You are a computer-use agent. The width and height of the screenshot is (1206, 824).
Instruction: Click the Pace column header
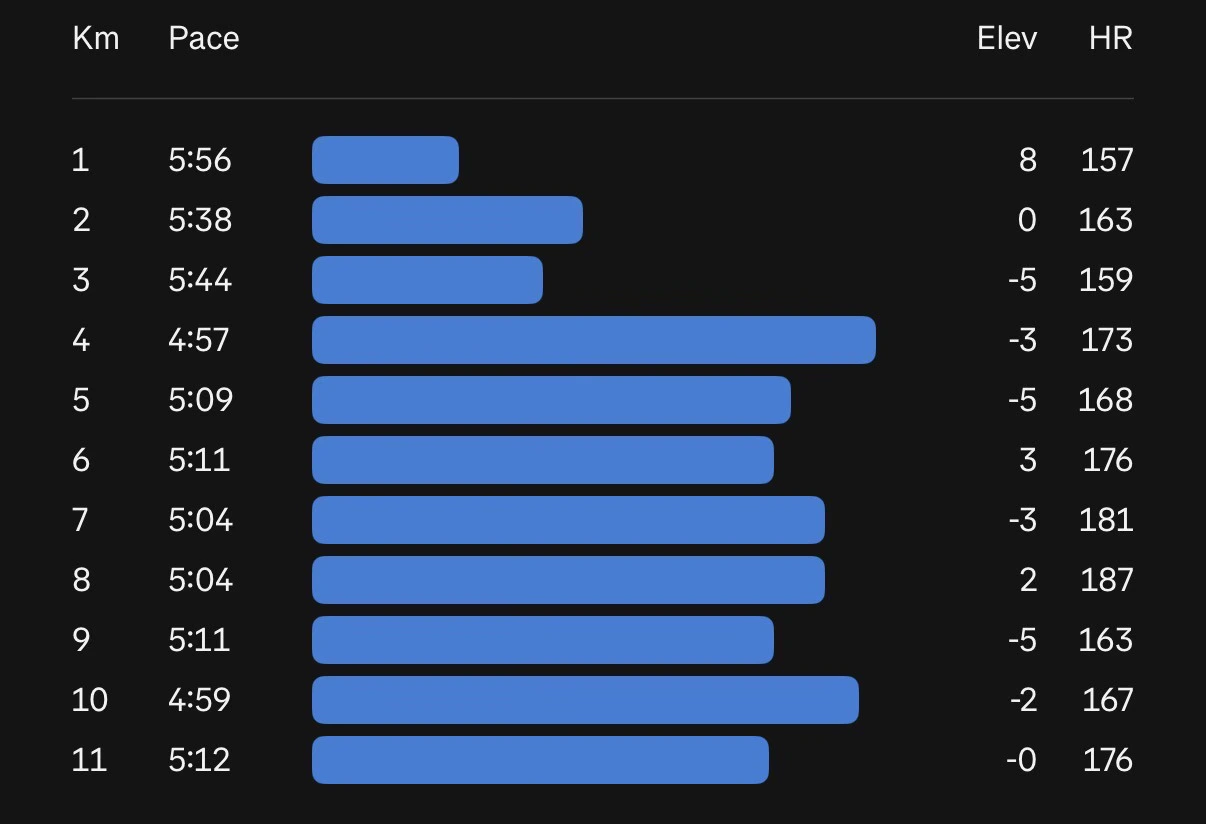point(203,39)
